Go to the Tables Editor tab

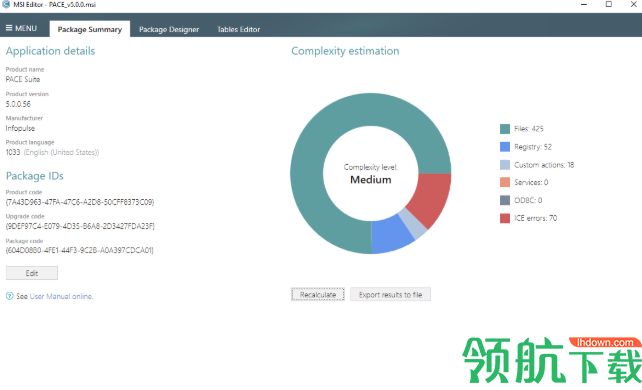239,29
